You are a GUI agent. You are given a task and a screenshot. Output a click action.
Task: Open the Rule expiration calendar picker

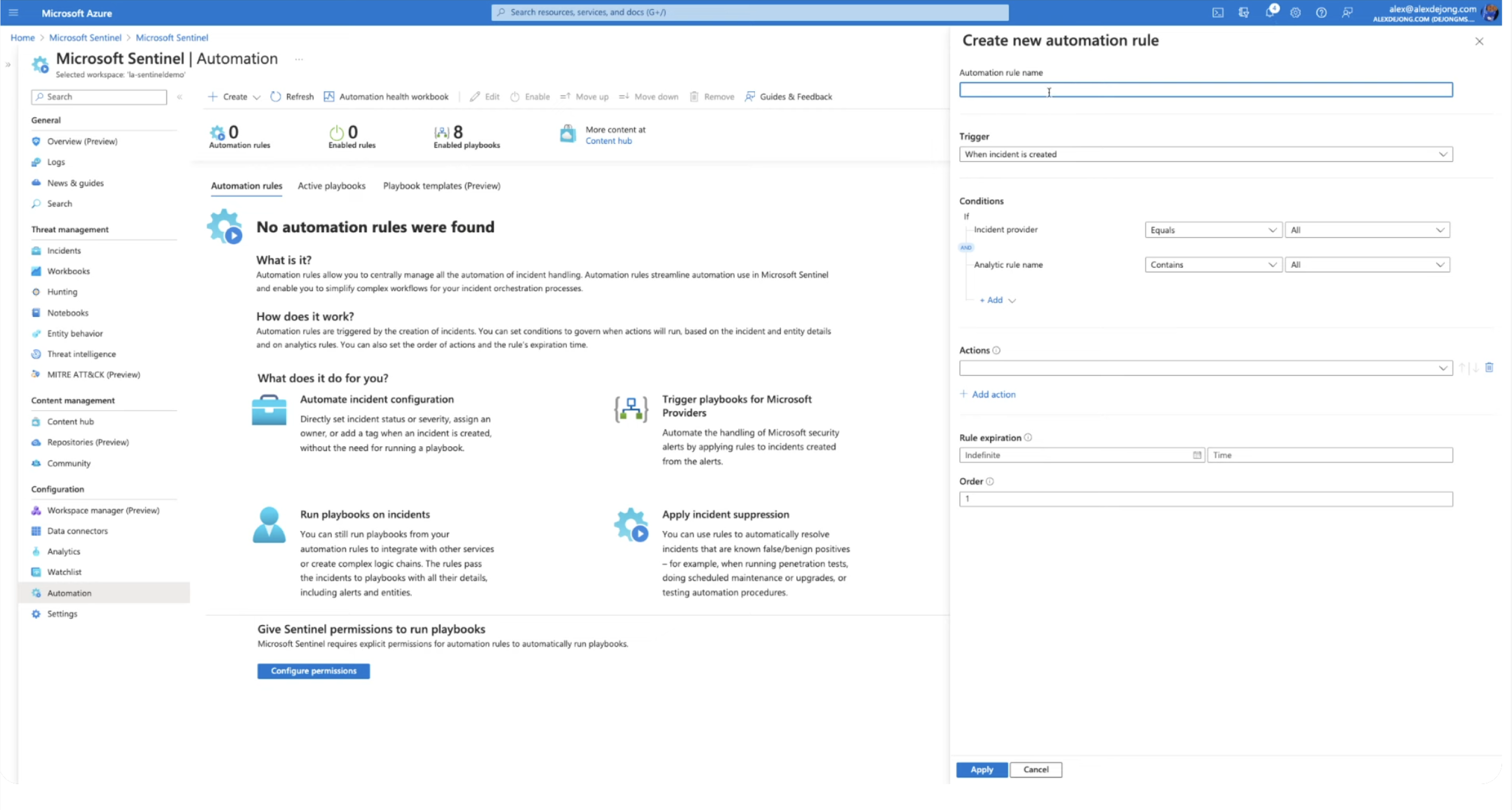tap(1197, 455)
